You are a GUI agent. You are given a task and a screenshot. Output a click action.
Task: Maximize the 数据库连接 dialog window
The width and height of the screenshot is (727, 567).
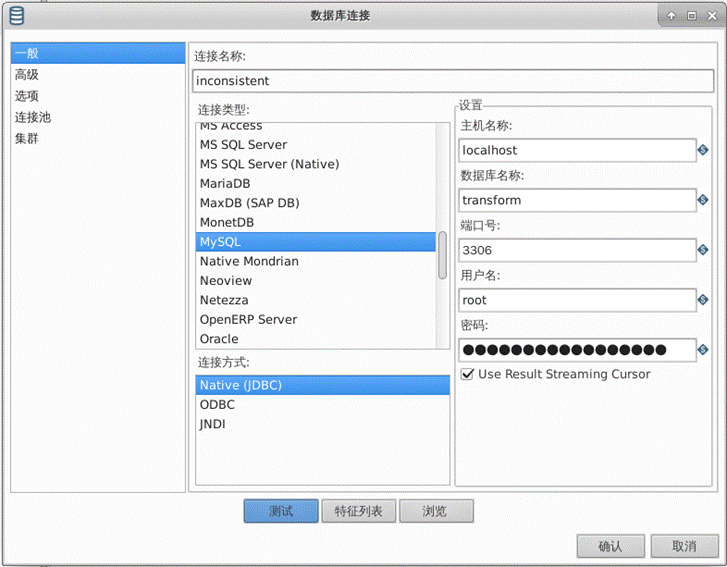[691, 16]
